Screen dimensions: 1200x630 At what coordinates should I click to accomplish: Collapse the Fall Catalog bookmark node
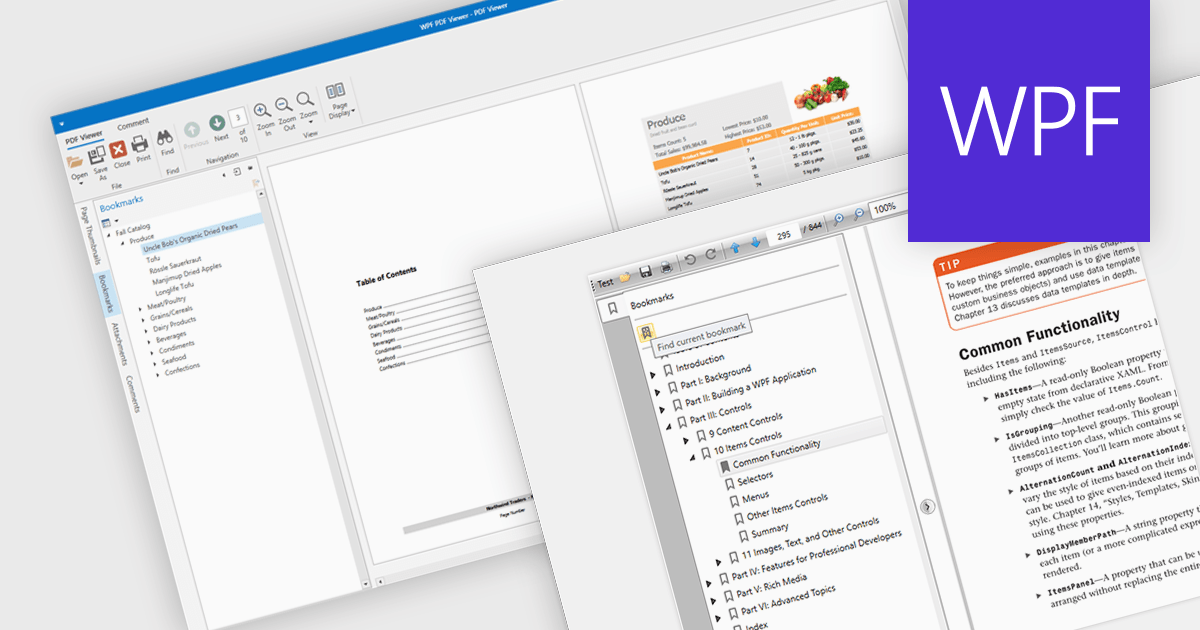click(x=109, y=234)
